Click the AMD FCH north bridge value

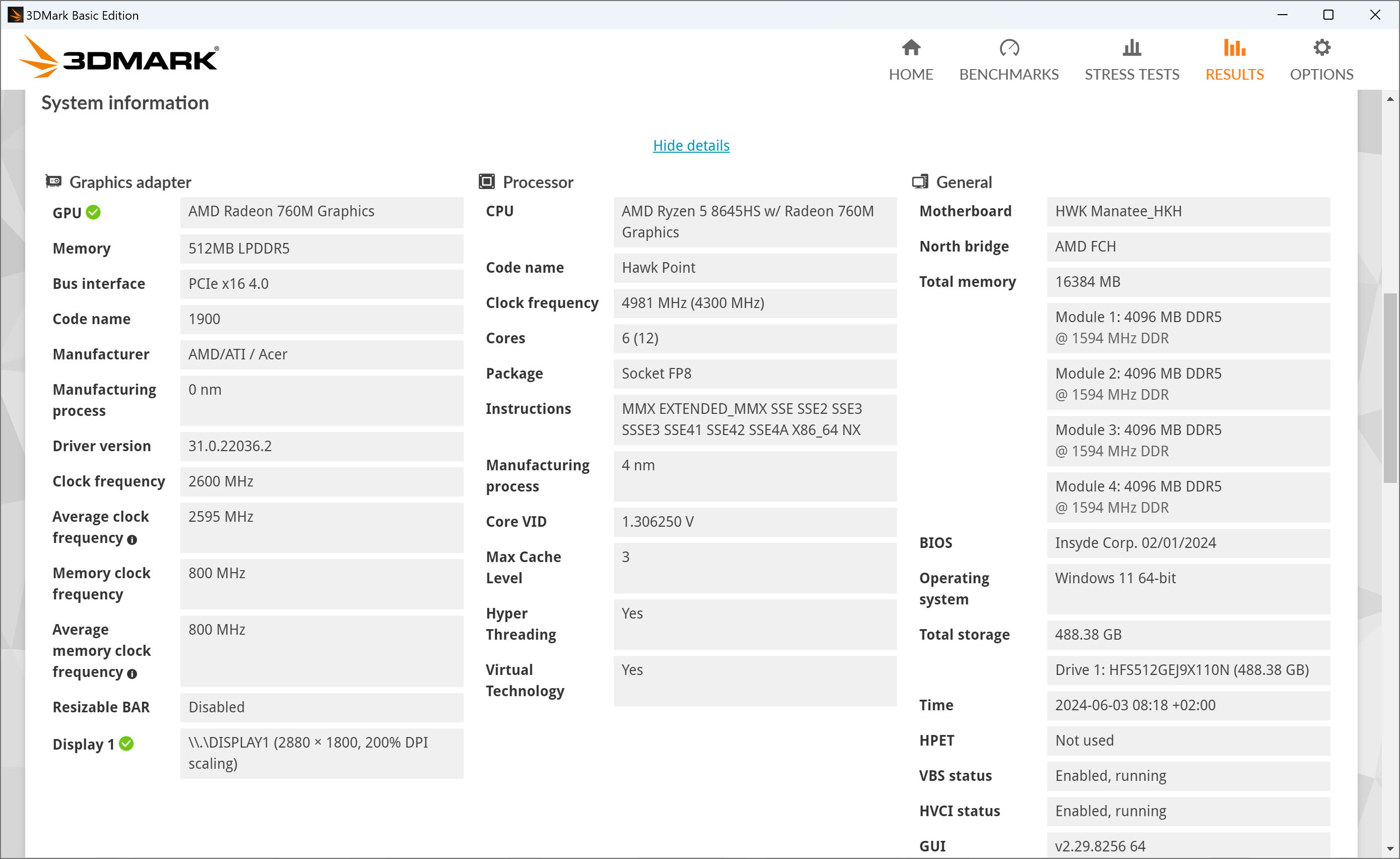(1189, 247)
